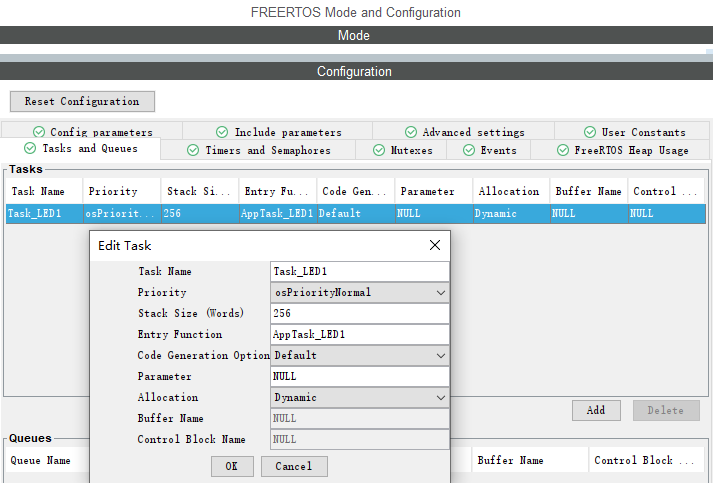
Task: Click the green check icon beside Include parameters
Action: click(222, 132)
